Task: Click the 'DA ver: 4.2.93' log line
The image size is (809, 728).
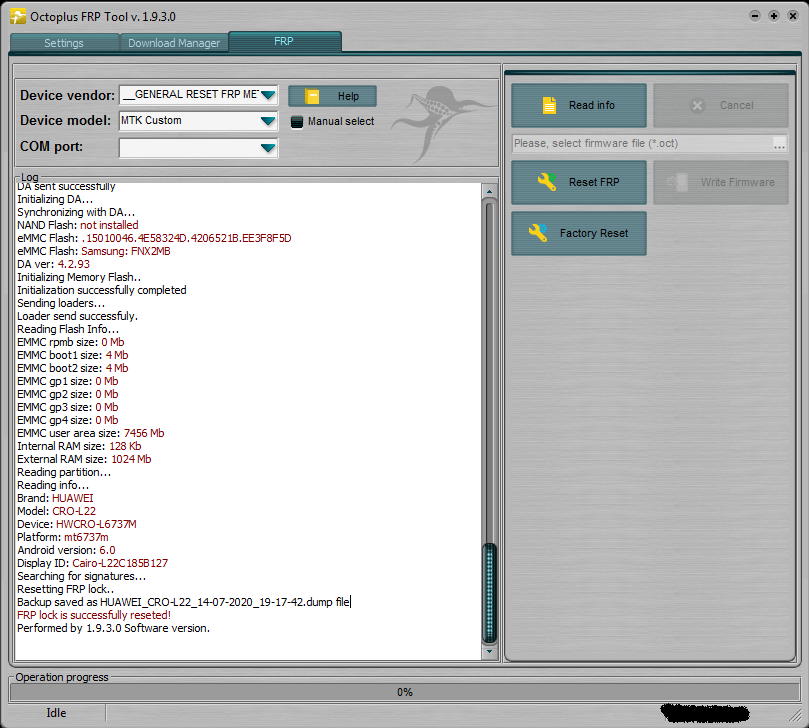Action: tap(54, 264)
